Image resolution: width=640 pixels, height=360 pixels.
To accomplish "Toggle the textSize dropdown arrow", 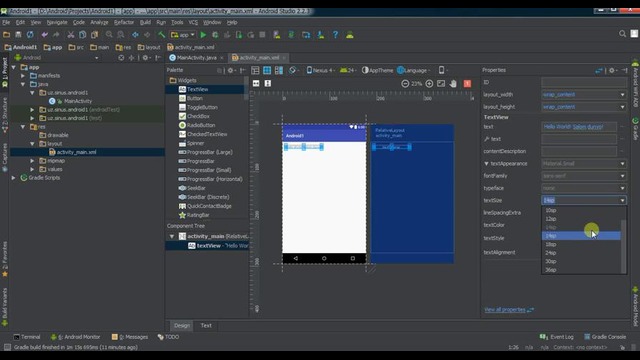I will coord(622,200).
